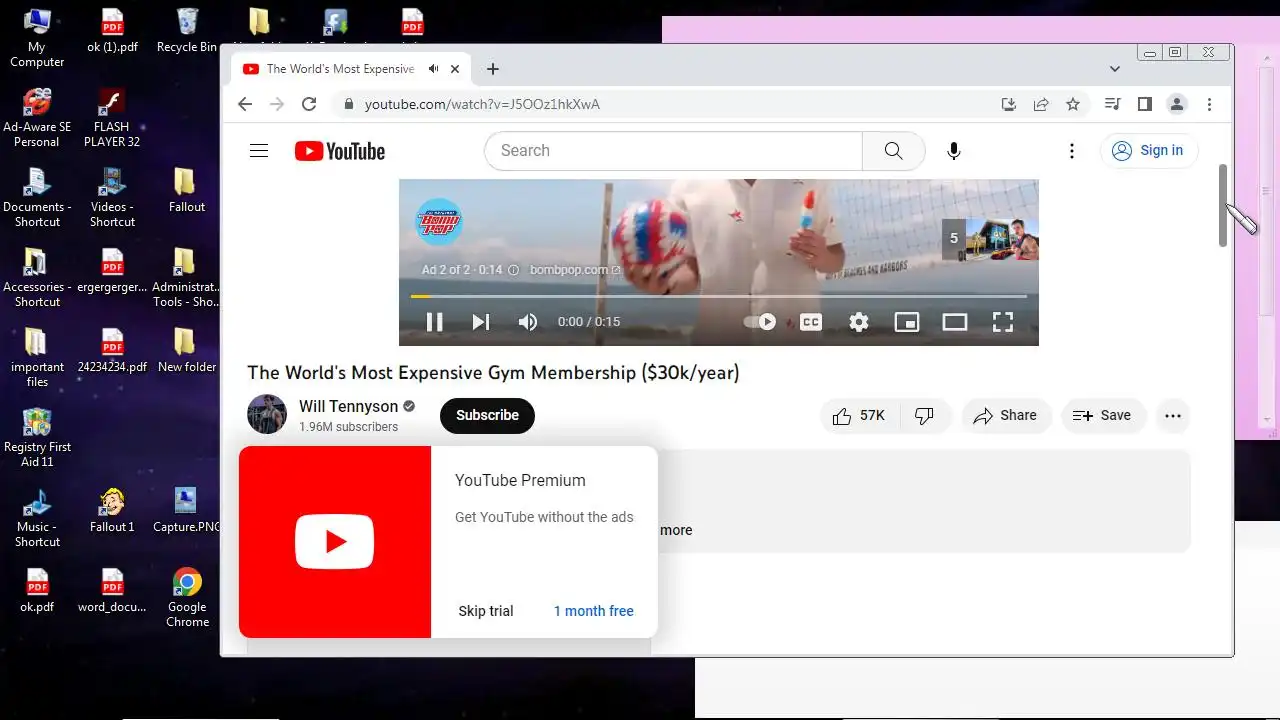The height and width of the screenshot is (720, 1280).
Task: Mute the video player volume icon
Action: [x=528, y=322]
